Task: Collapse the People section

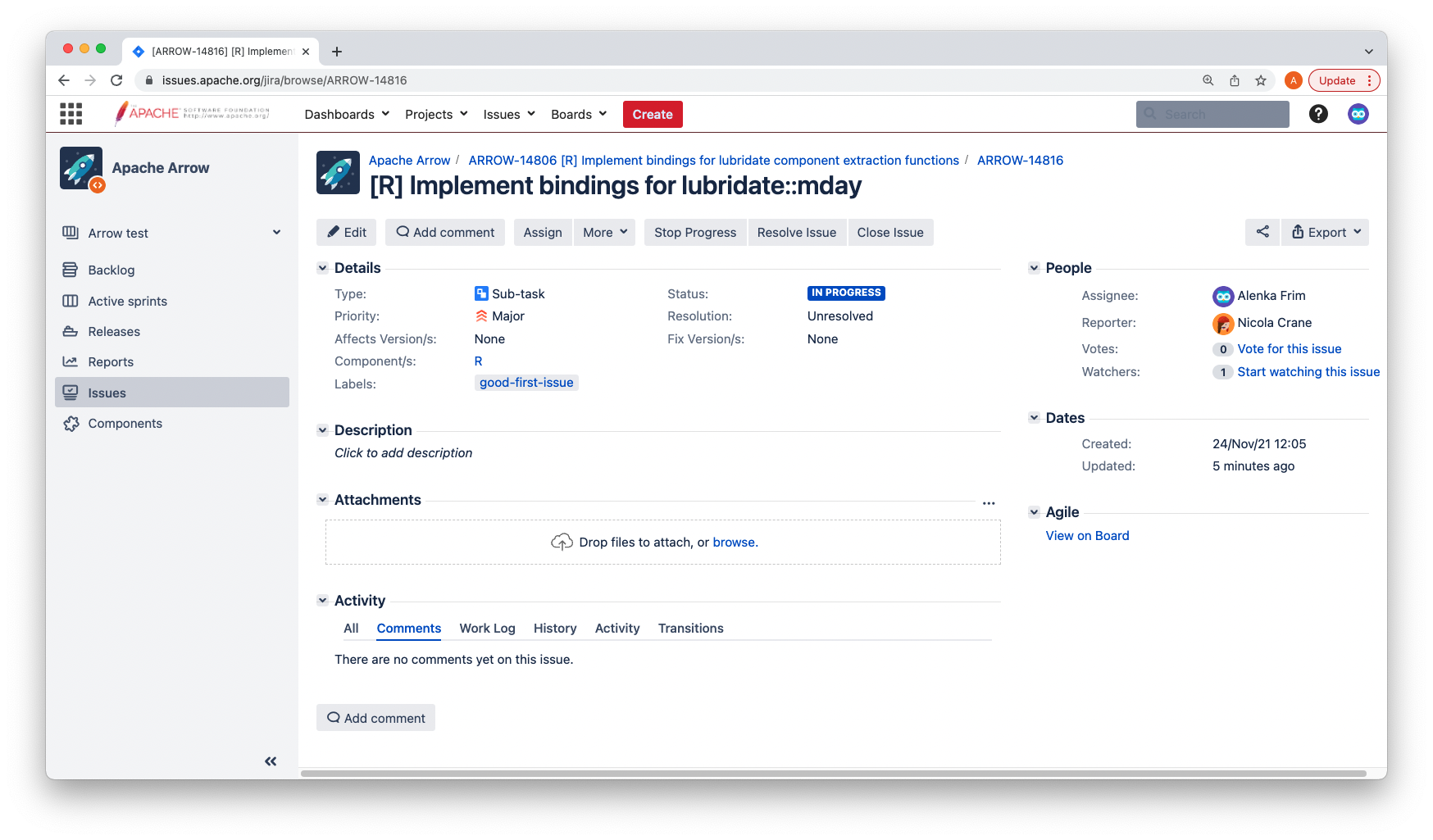Action: point(1034,268)
